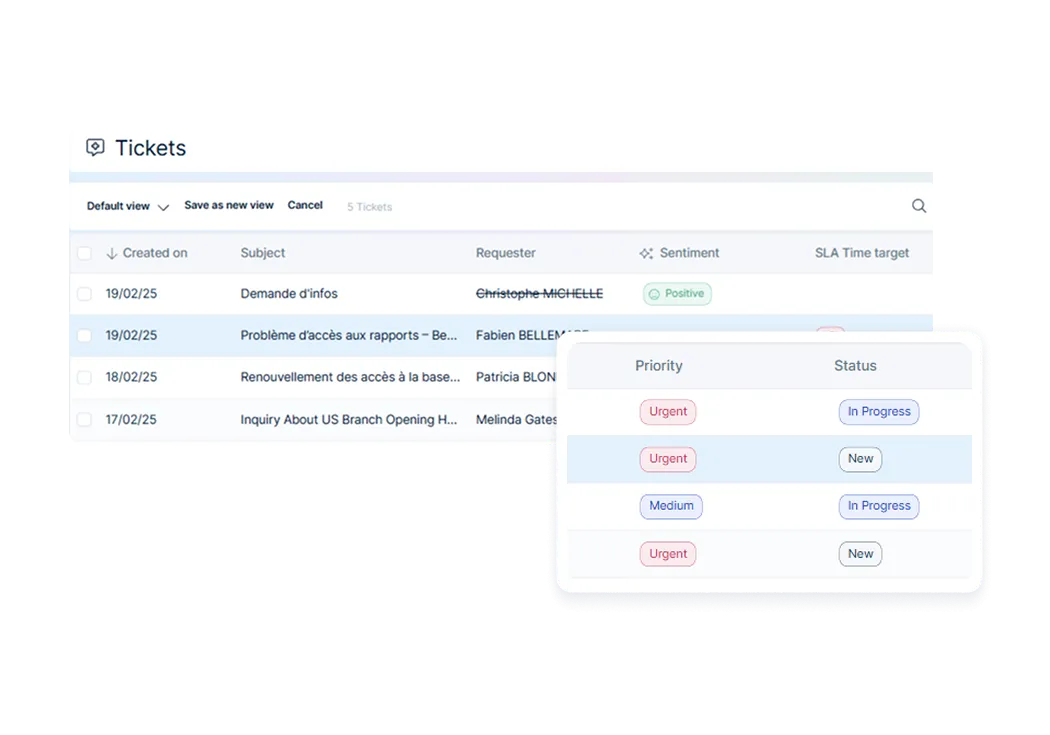The image size is (1050, 735).
Task: Click the 18/02/25 date cell
Action: [131, 378]
